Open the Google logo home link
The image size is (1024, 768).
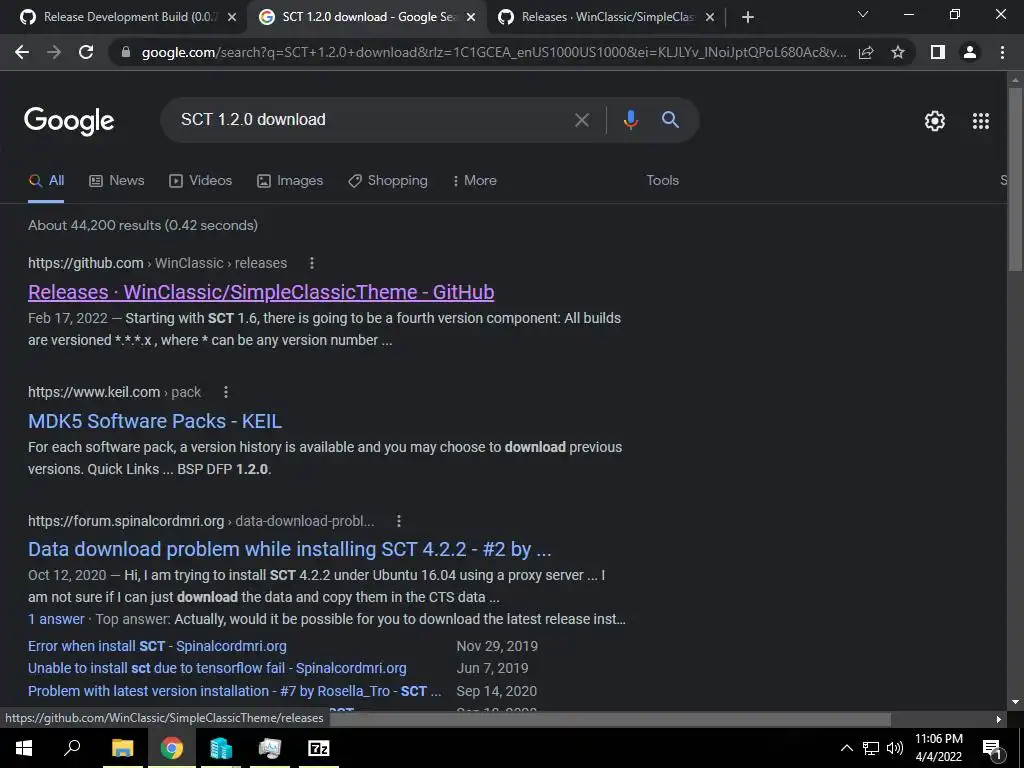(69, 121)
